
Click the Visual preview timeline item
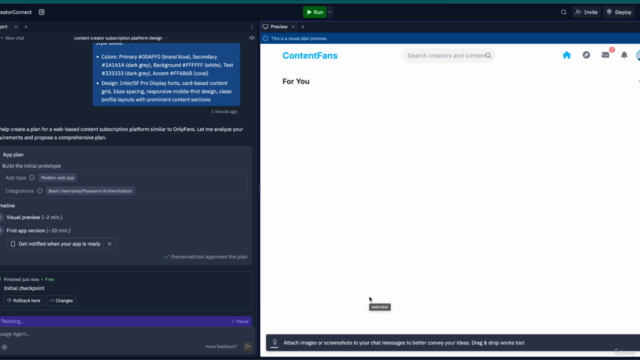click(x=34, y=218)
